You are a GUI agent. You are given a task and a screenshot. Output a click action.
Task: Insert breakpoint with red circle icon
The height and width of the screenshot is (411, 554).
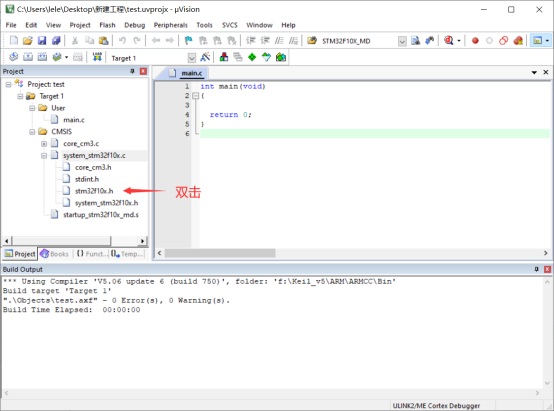475,41
